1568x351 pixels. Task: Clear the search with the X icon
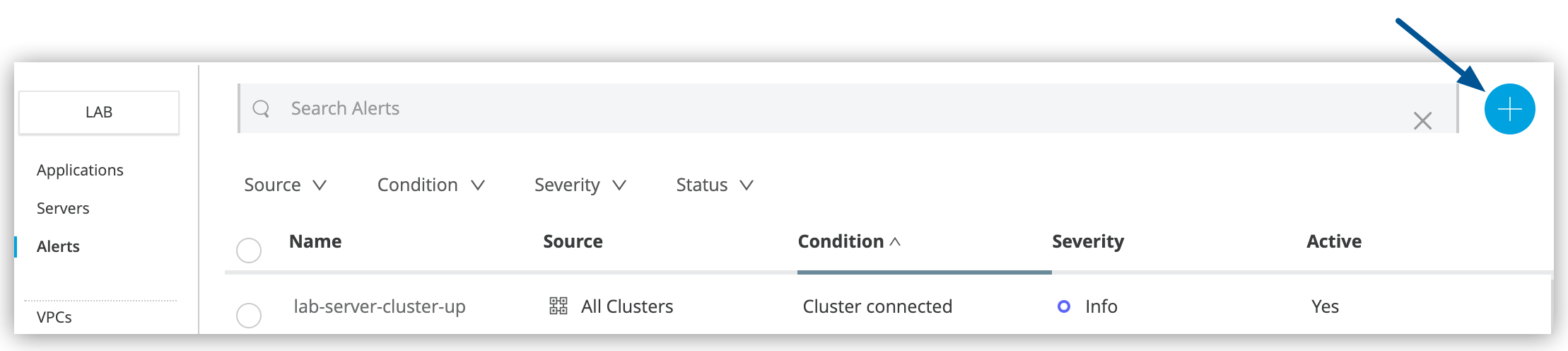point(1422,121)
